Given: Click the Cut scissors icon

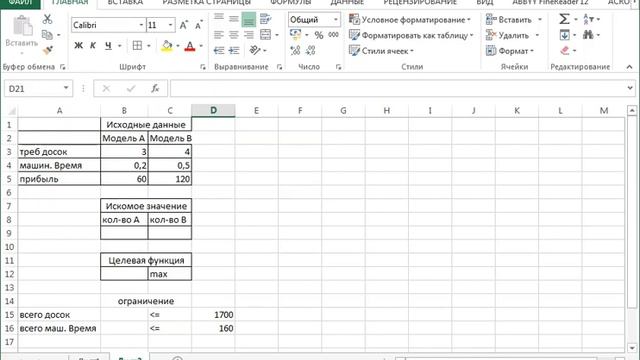Looking at the screenshot, I should click(x=47, y=19).
